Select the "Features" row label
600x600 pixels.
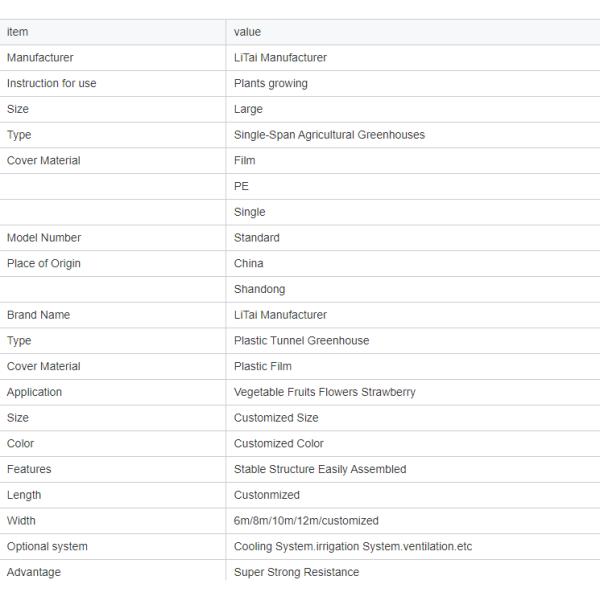tap(29, 469)
